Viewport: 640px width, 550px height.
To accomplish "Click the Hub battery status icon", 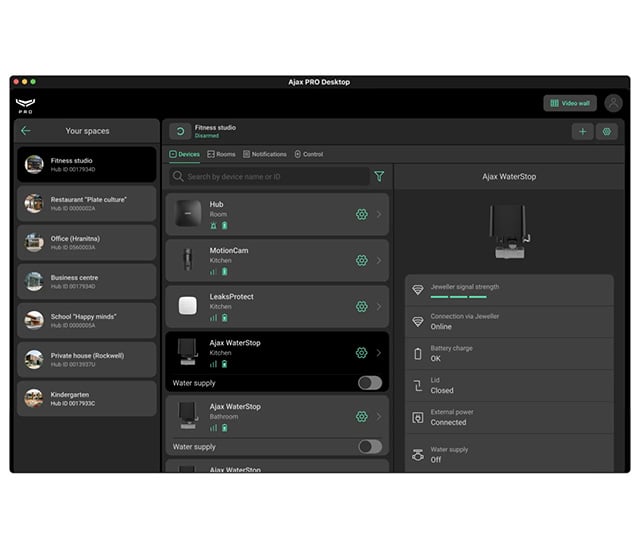I will (224, 225).
